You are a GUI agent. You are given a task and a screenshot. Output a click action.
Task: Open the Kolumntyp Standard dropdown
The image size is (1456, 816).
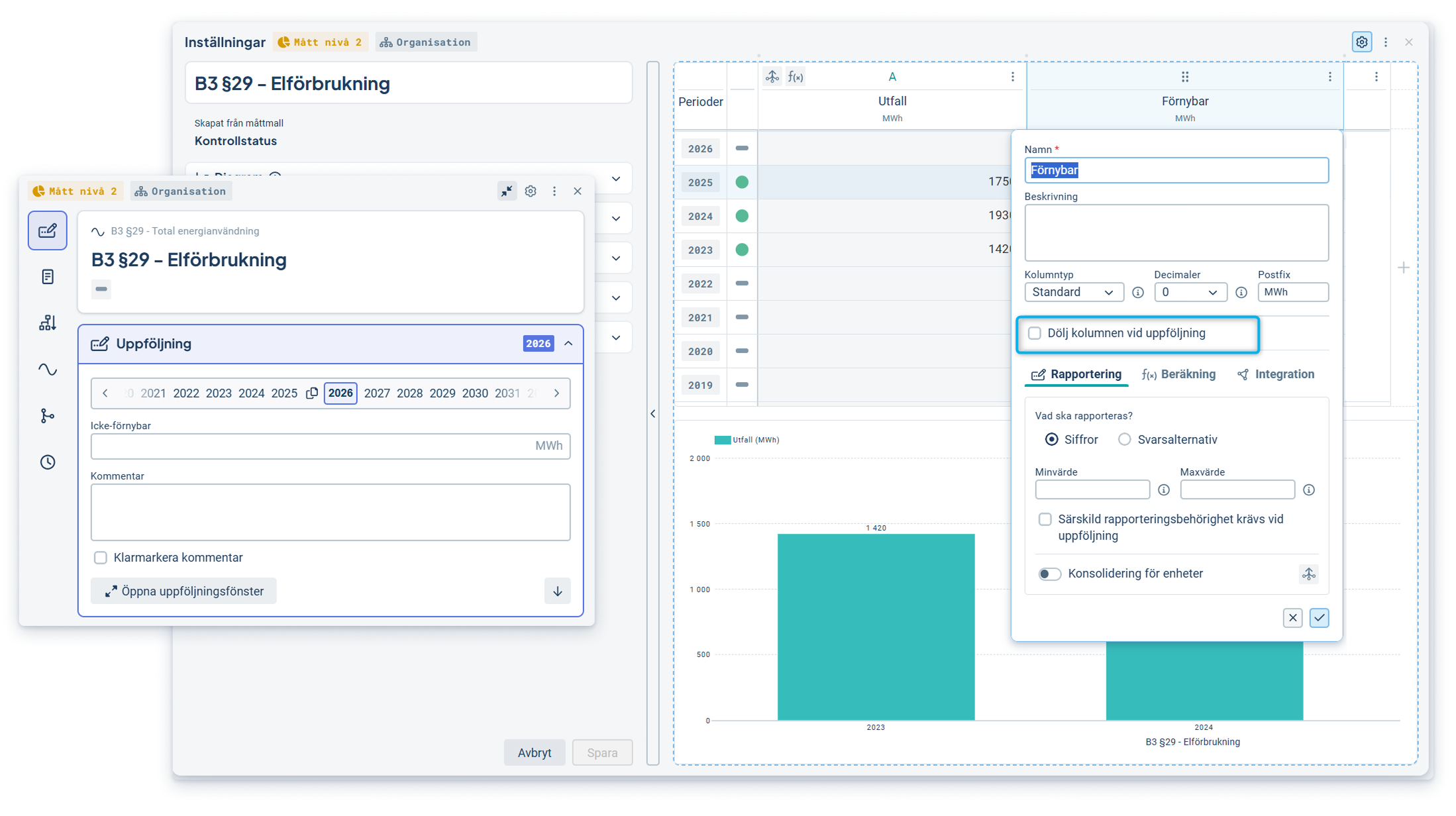[x=1073, y=292]
